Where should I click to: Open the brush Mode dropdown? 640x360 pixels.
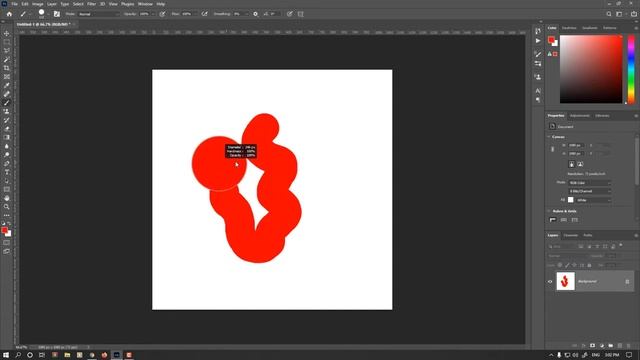click(x=98, y=14)
